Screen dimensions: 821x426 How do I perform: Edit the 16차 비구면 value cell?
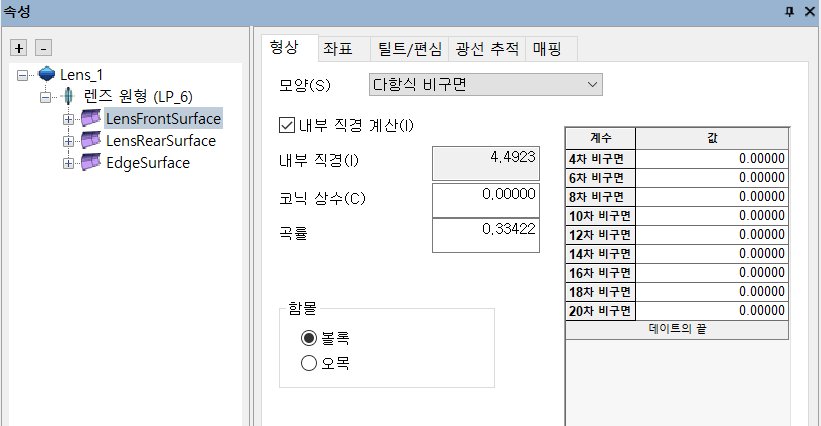click(x=712, y=273)
